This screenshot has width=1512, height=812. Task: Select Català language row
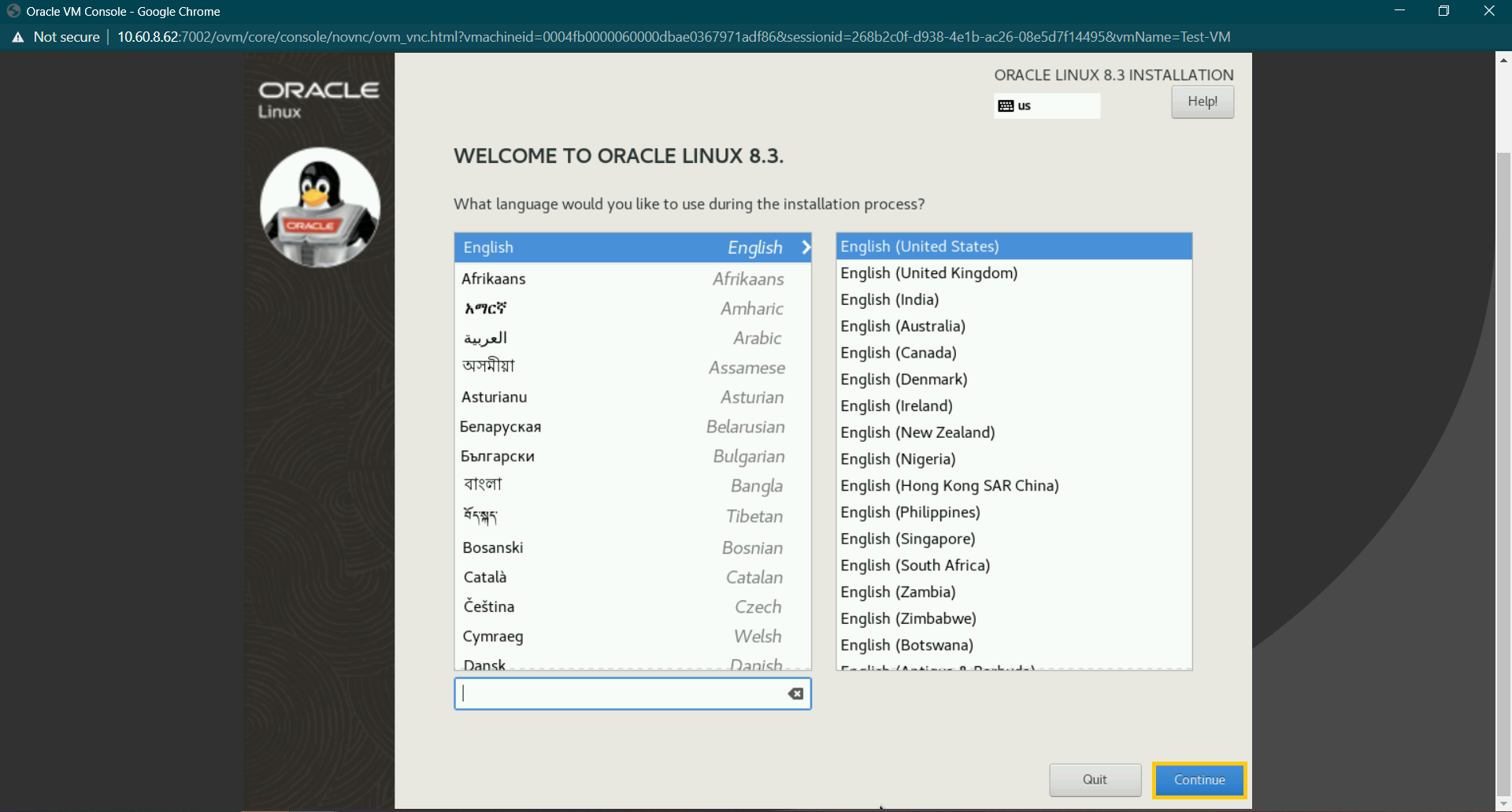[x=633, y=577]
